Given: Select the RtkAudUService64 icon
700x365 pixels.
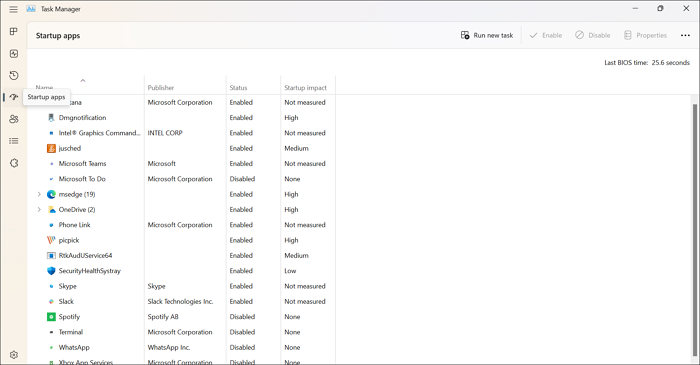Looking at the screenshot, I should point(51,255).
